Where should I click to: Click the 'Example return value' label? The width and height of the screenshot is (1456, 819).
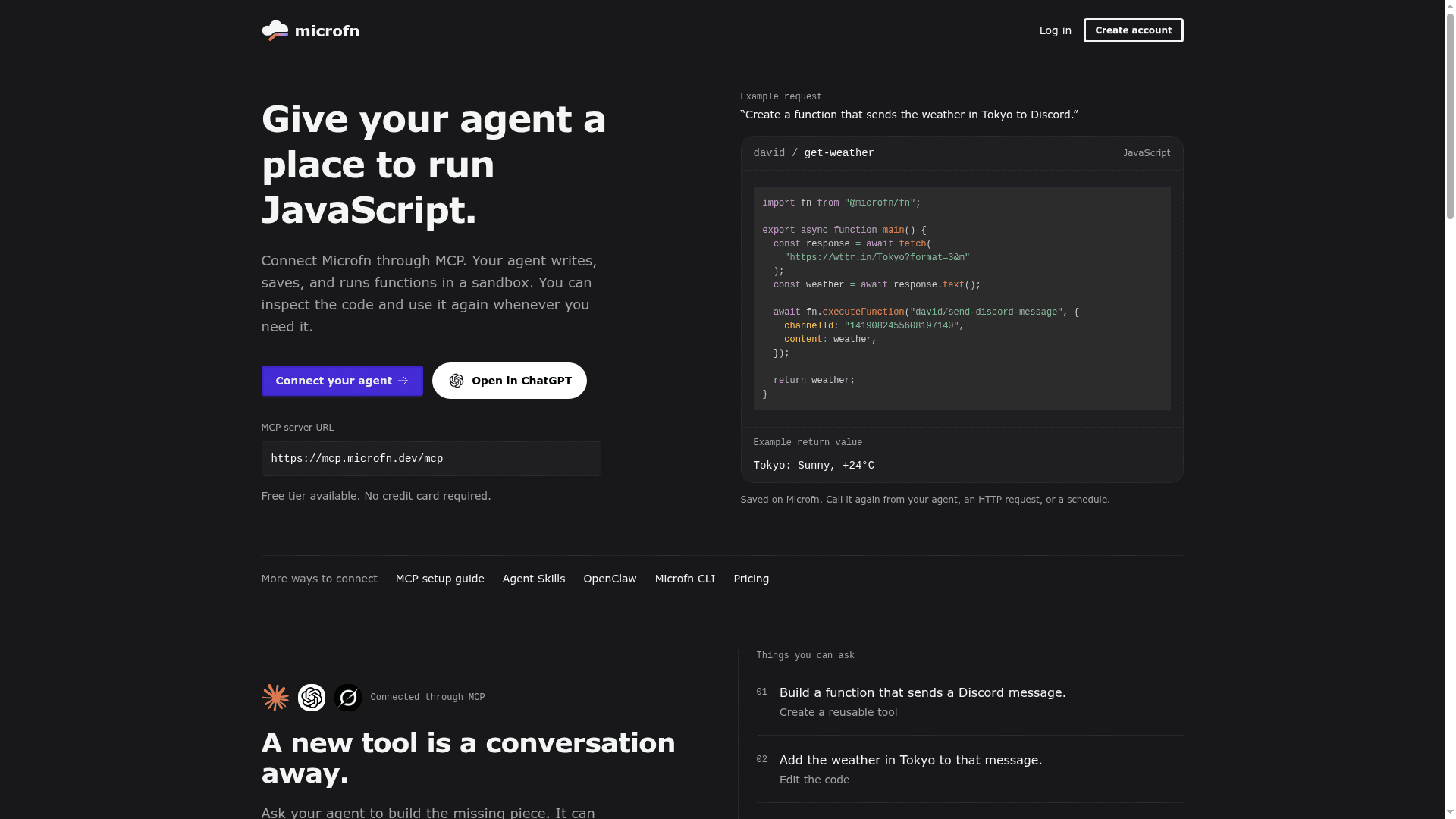[808, 443]
